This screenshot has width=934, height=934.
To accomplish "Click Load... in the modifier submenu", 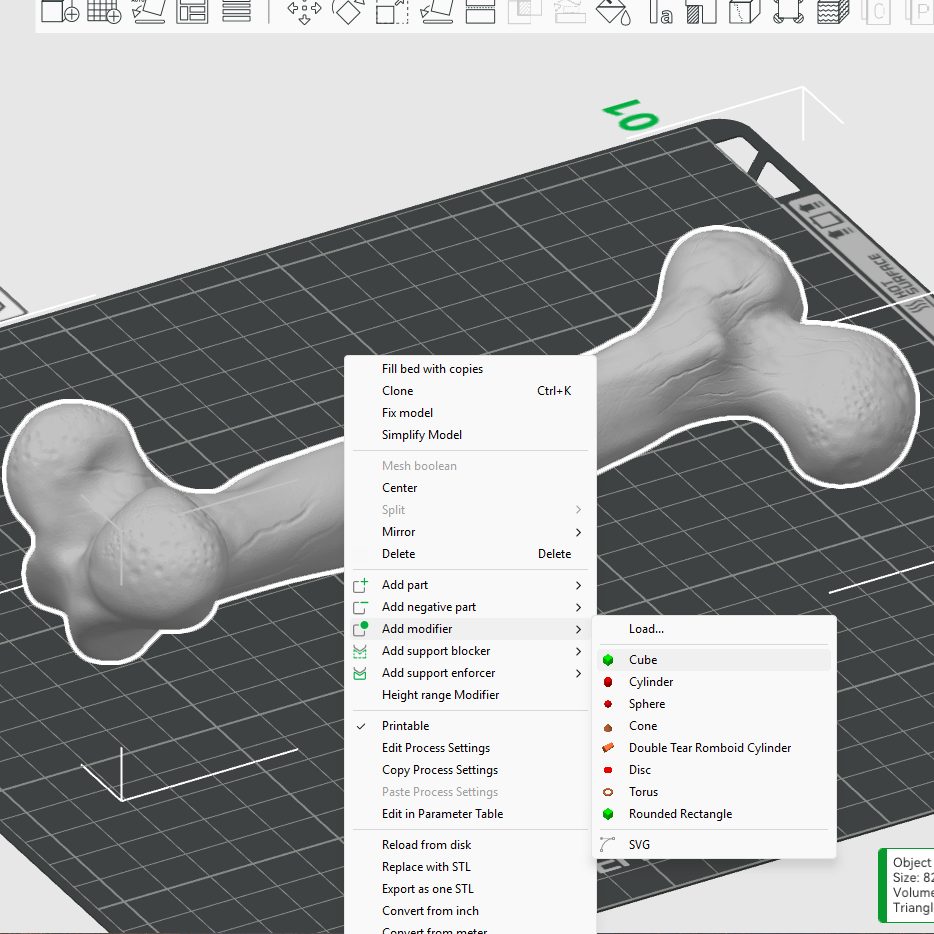I will click(x=646, y=629).
